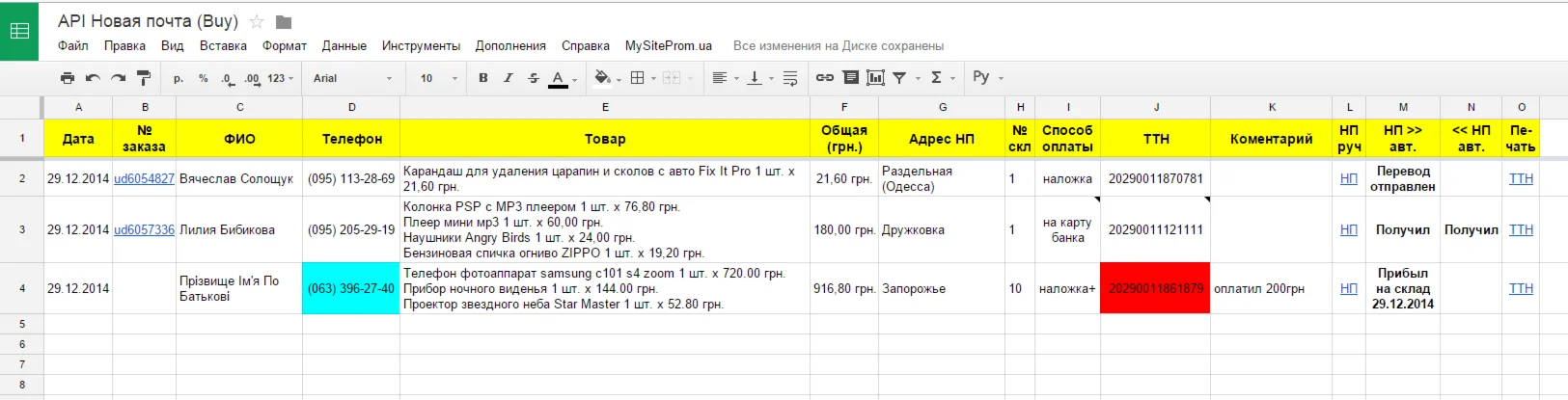1568x400 pixels.
Task: Select the Перевод отправлен cell
Action: (1403, 178)
